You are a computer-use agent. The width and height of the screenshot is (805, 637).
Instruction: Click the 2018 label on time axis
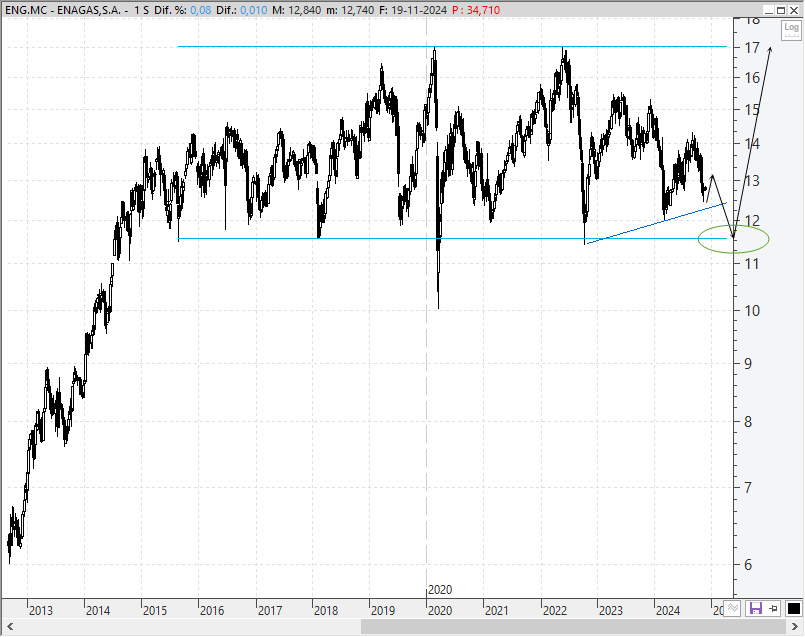(x=326, y=611)
